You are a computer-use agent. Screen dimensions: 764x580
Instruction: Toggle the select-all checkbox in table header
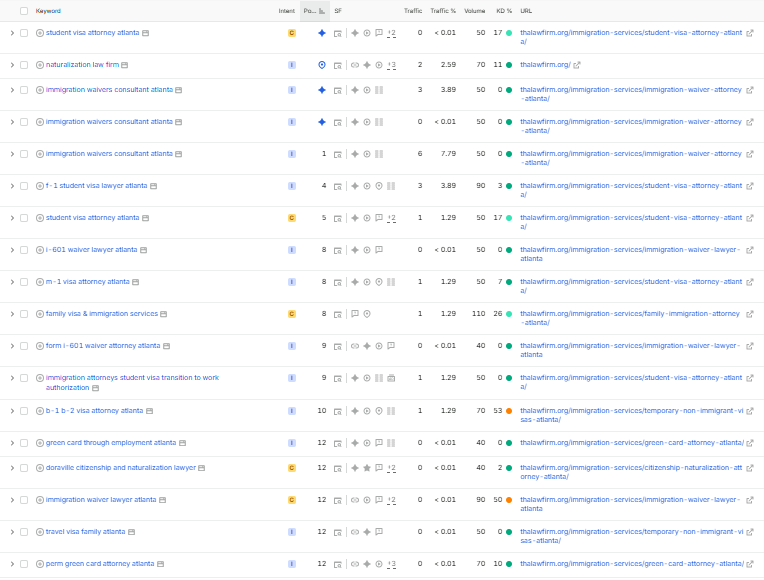[x=24, y=11]
